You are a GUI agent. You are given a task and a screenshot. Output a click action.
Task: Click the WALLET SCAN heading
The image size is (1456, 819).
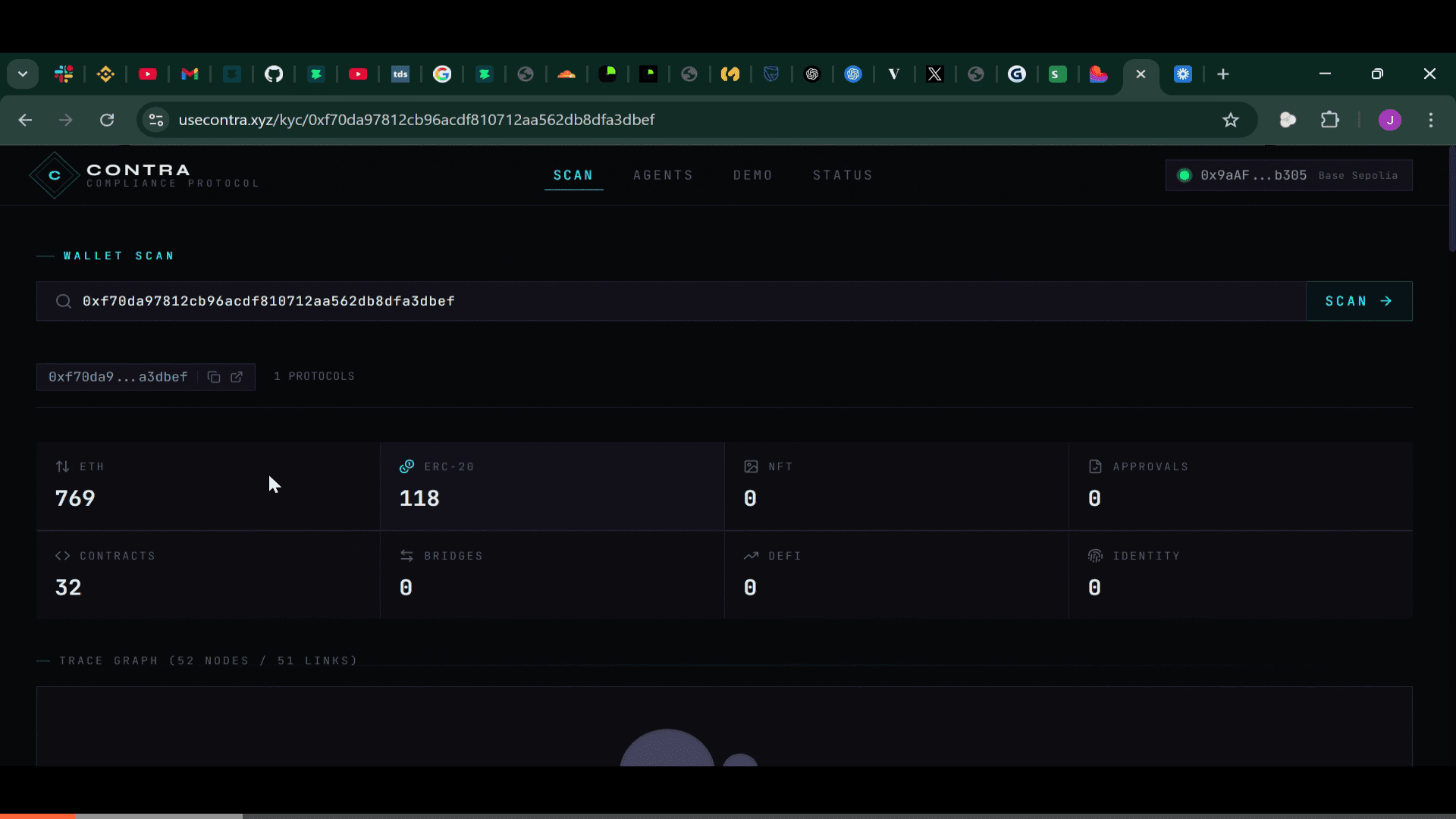[119, 256]
